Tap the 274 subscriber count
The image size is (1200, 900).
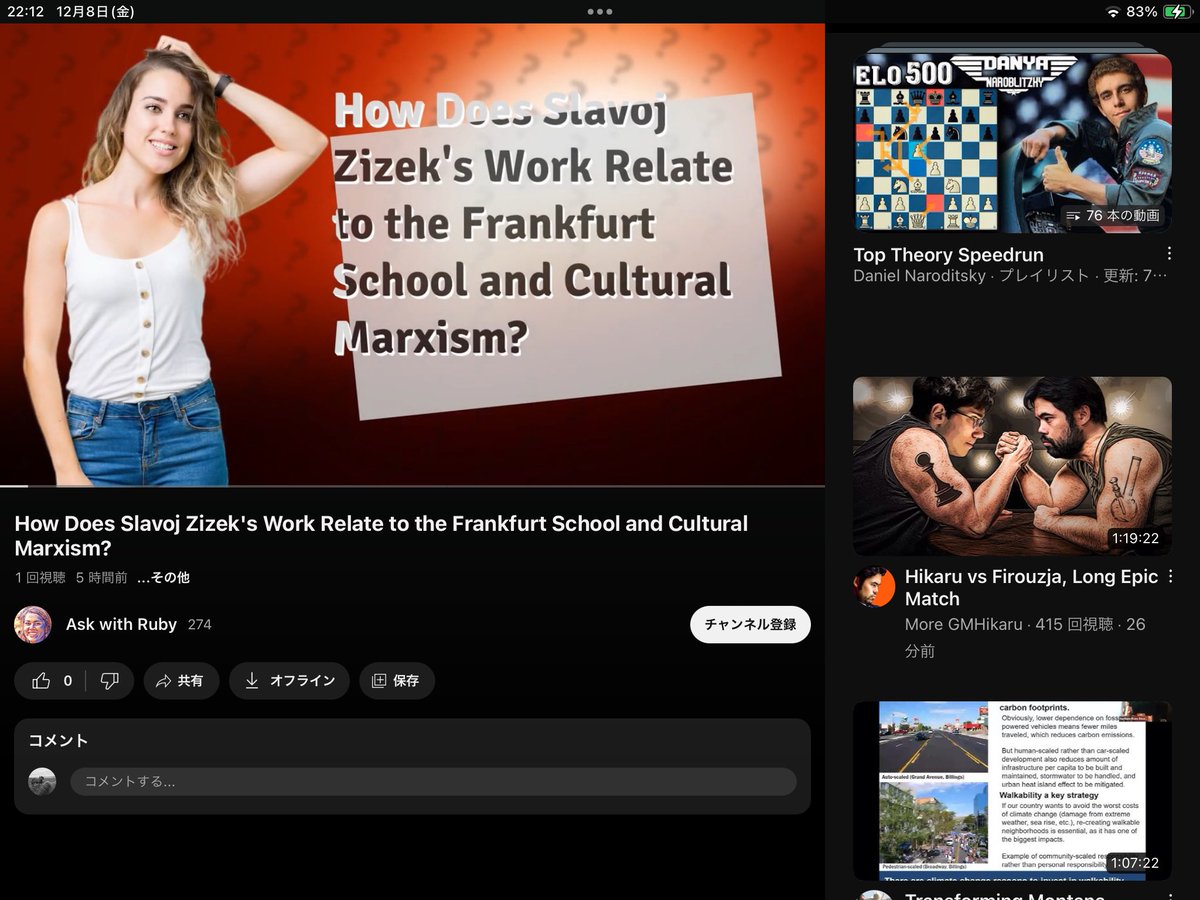[x=200, y=625]
